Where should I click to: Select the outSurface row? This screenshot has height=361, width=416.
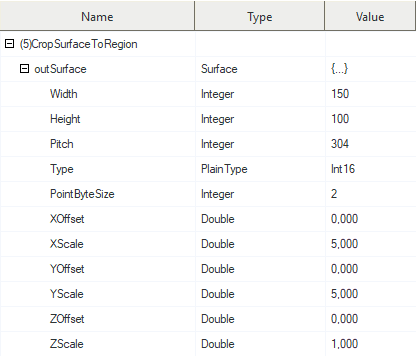[x=208, y=69]
